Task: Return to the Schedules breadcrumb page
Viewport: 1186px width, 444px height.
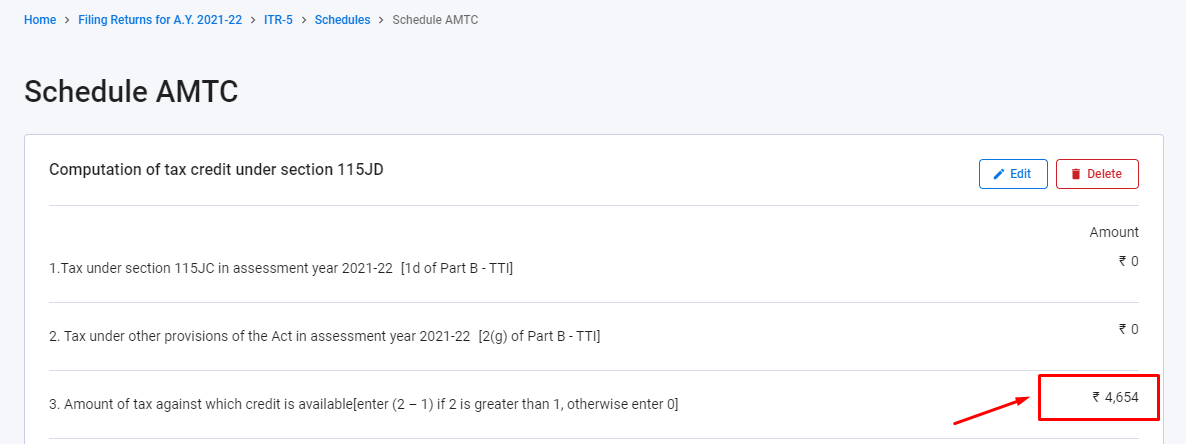Action: pos(342,20)
